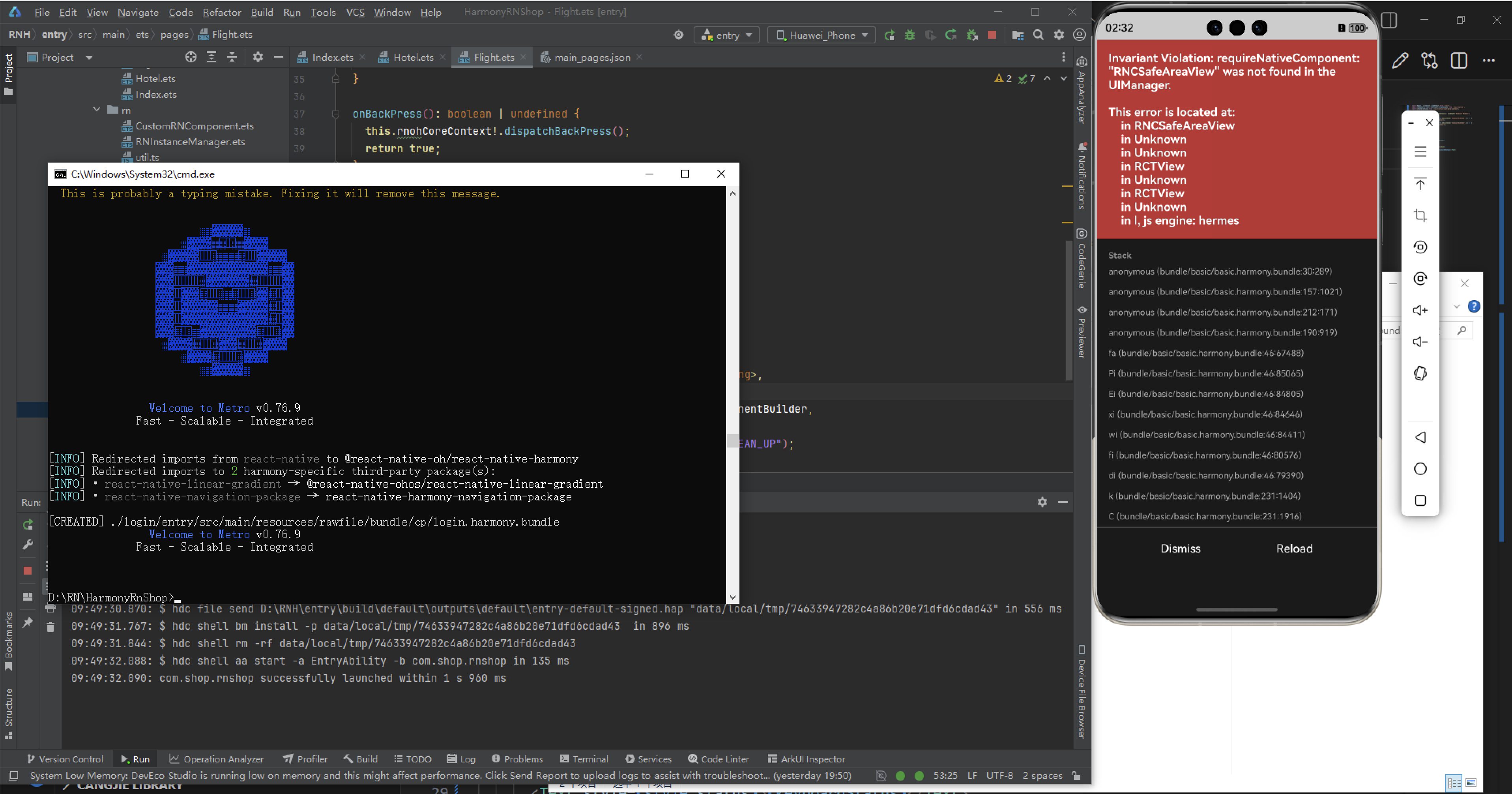The height and width of the screenshot is (794, 1512).
Task: Collapse the rn folder in project tree
Action: [x=97, y=110]
